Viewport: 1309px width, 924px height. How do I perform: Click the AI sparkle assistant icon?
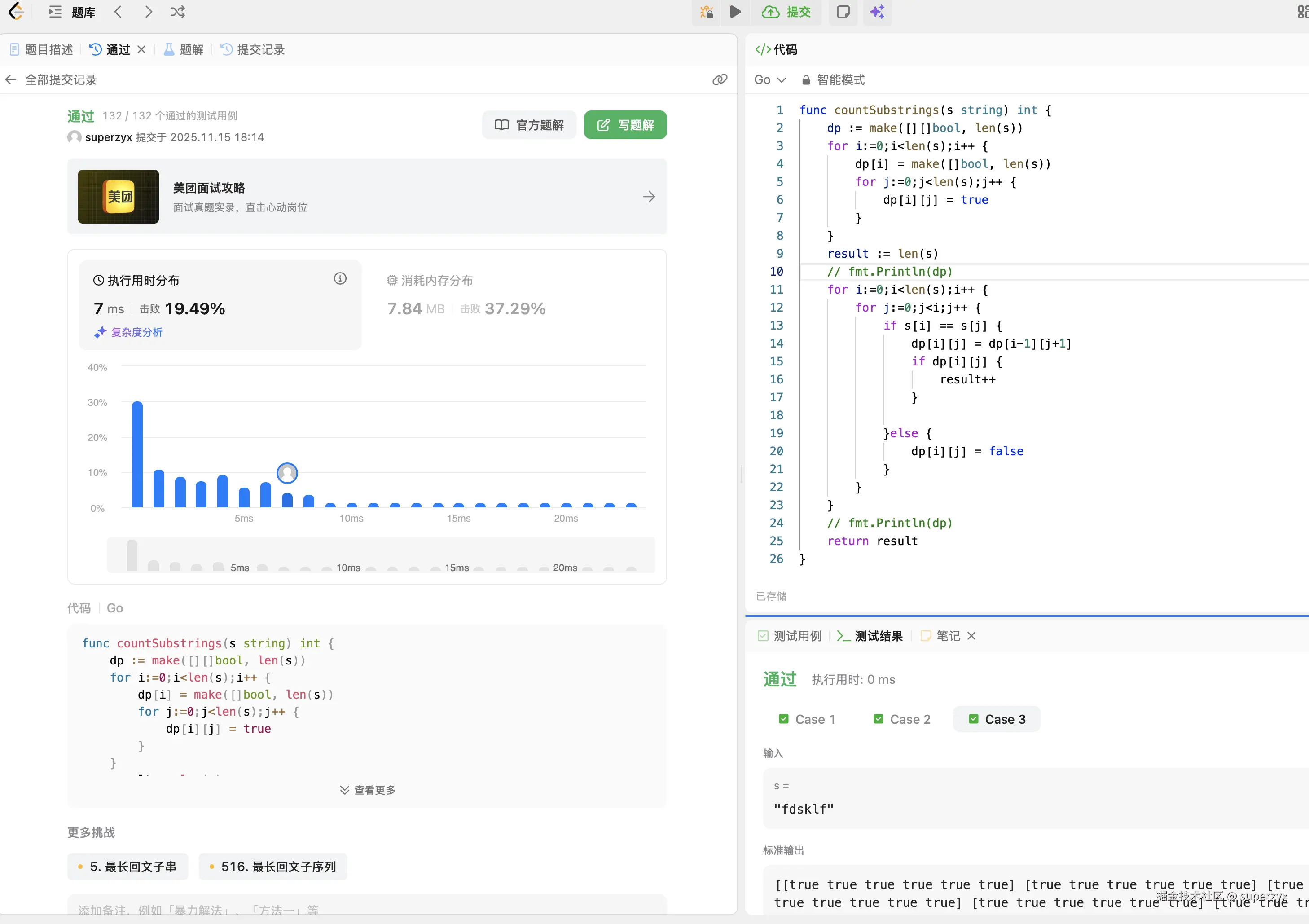click(877, 12)
